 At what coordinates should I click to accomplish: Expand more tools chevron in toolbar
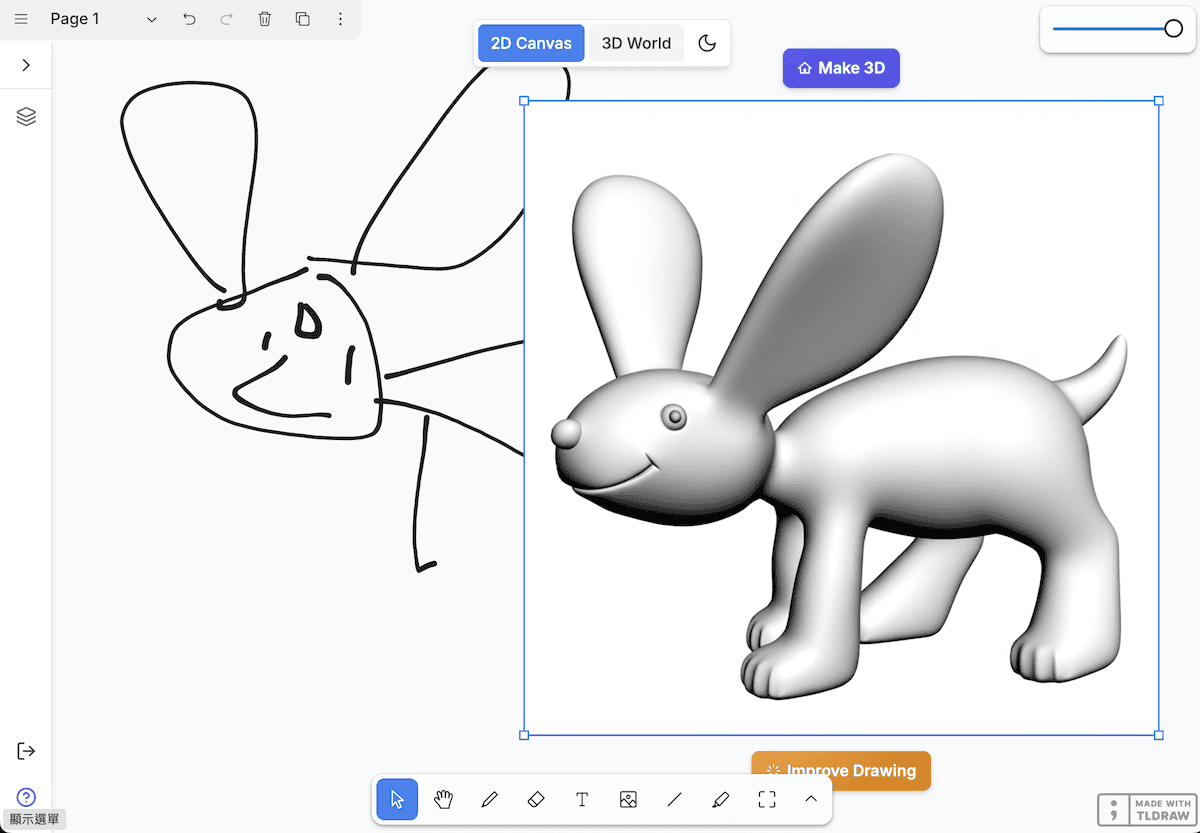pyautogui.click(x=811, y=799)
